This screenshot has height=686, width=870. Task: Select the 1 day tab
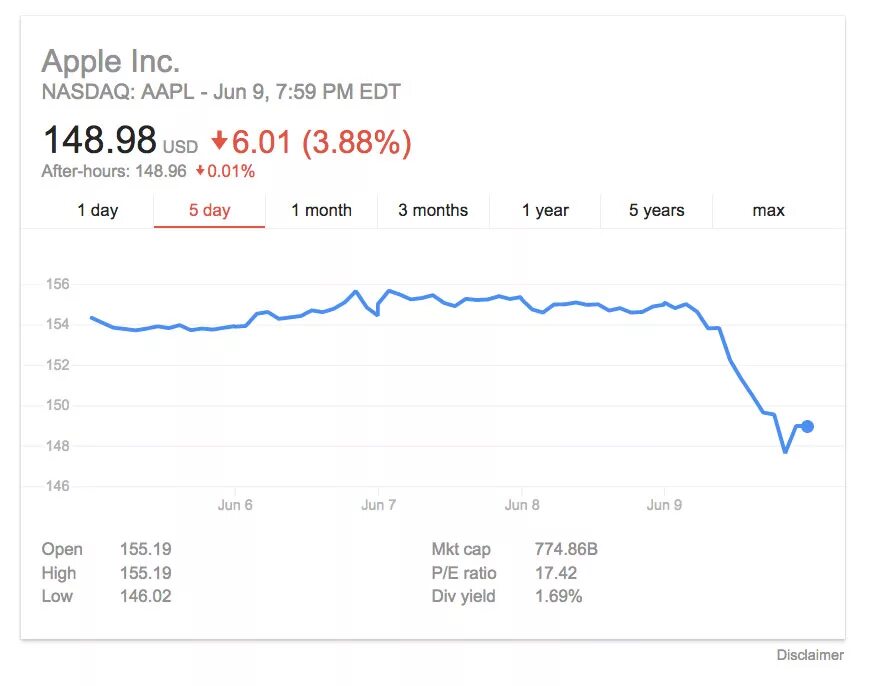(97, 210)
